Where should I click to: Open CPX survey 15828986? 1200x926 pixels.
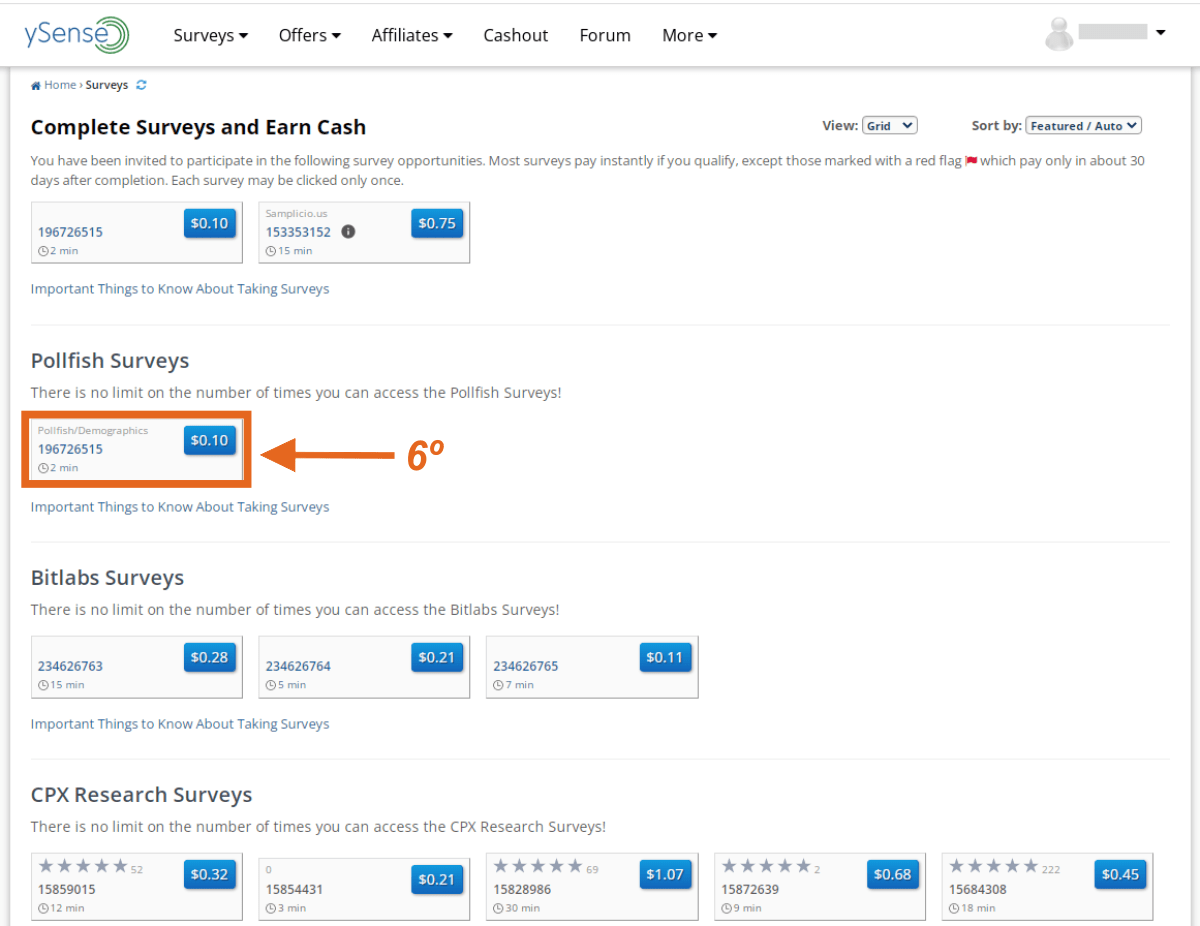(522, 889)
